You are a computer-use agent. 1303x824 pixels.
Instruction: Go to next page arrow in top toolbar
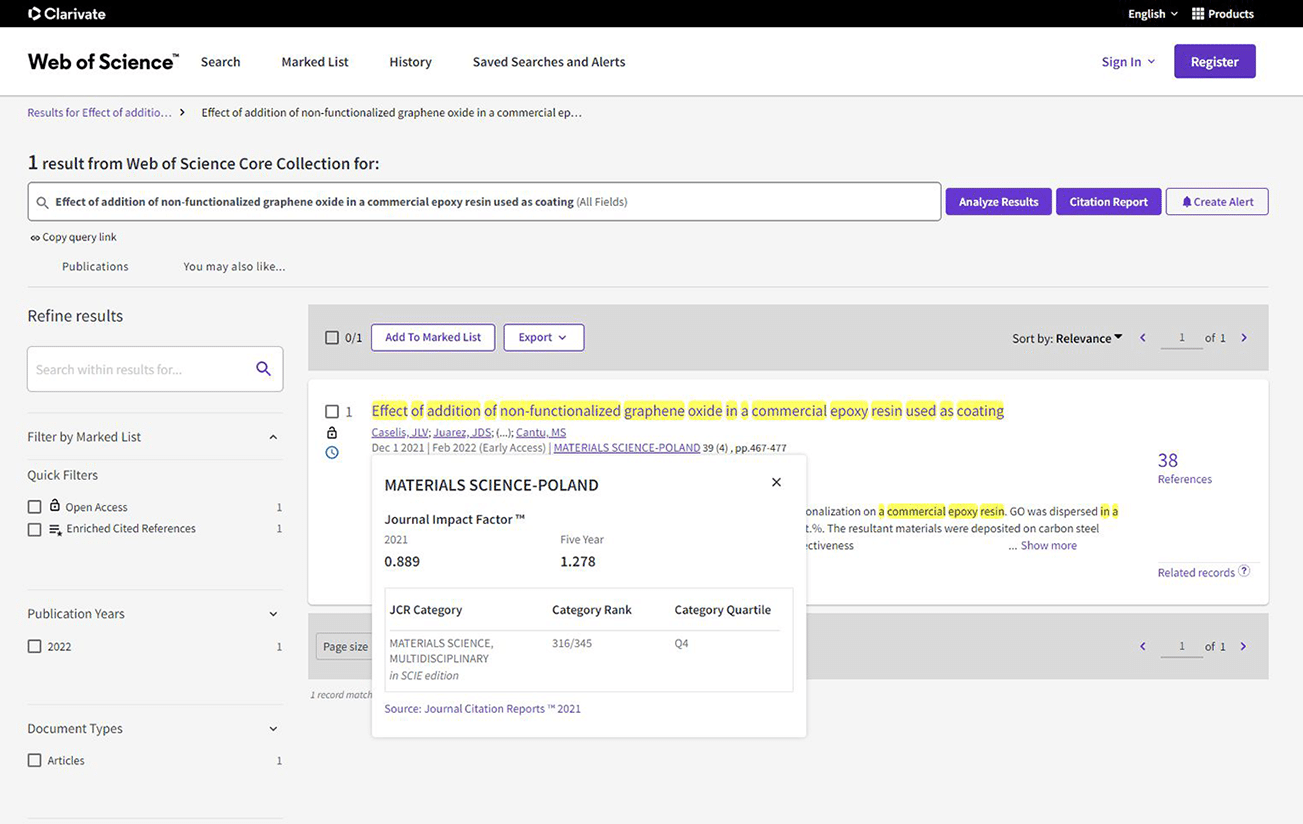(1244, 338)
